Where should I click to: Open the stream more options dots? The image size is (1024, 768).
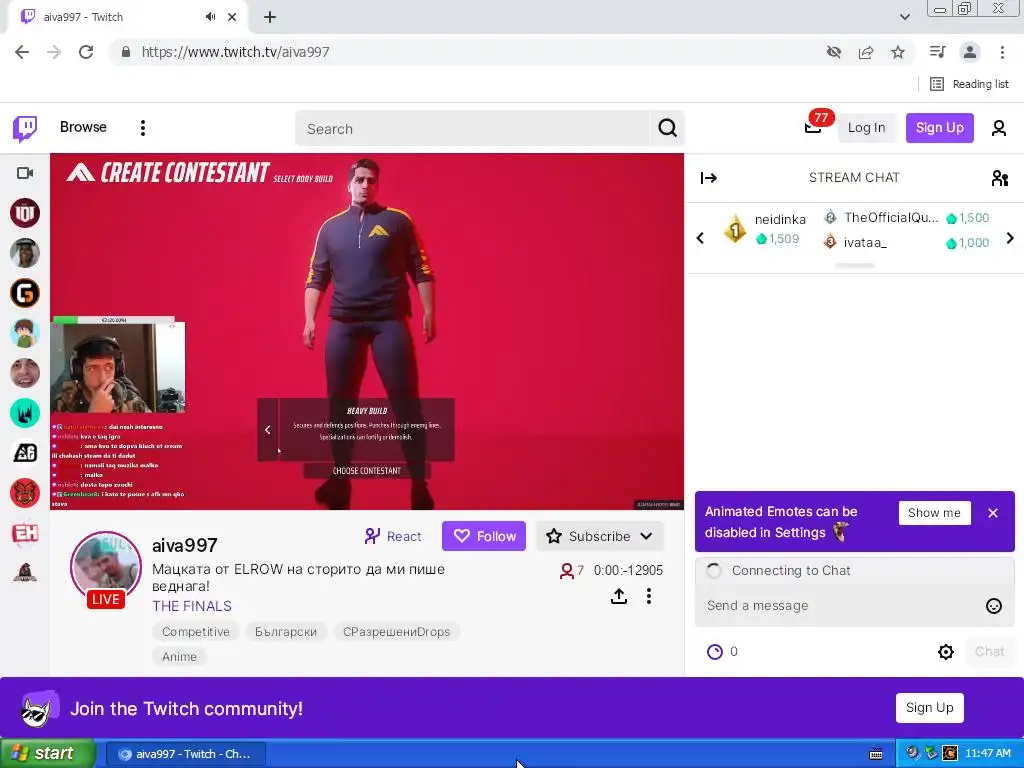pos(648,596)
